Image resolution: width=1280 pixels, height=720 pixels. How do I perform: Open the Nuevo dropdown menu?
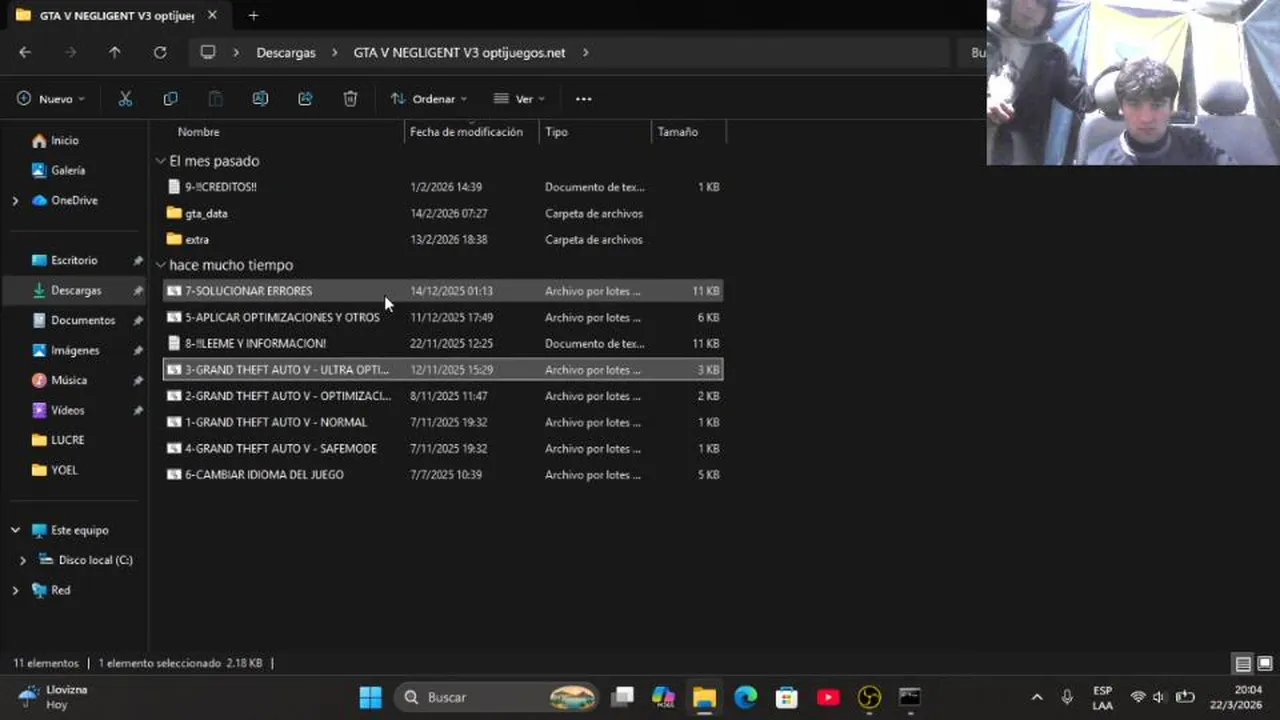pos(51,99)
